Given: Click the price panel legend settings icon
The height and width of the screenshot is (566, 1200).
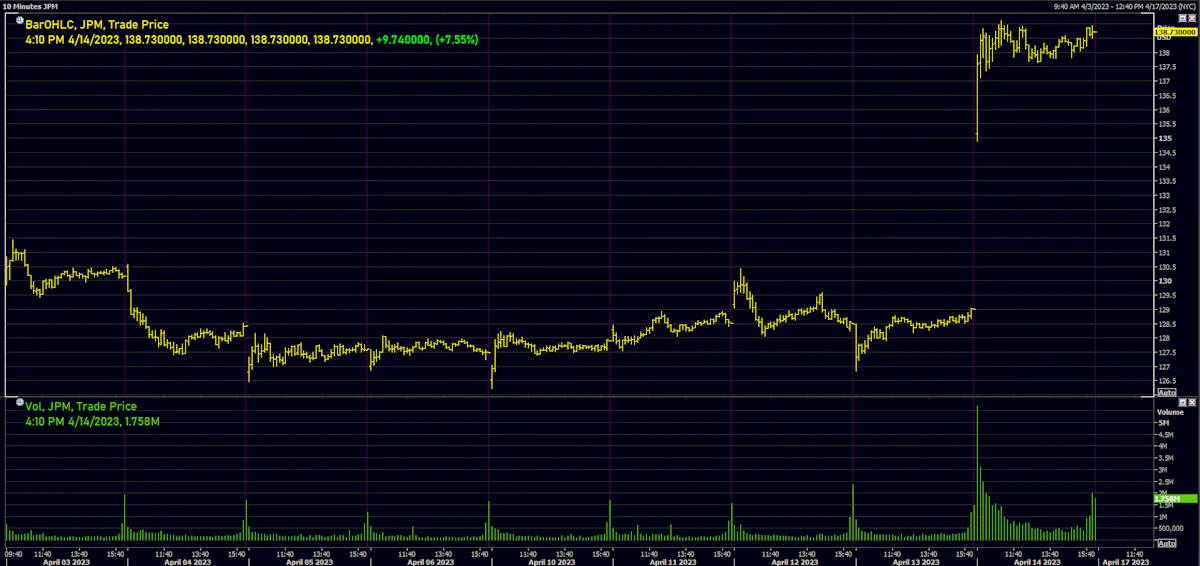Looking at the screenshot, I should point(20,20).
